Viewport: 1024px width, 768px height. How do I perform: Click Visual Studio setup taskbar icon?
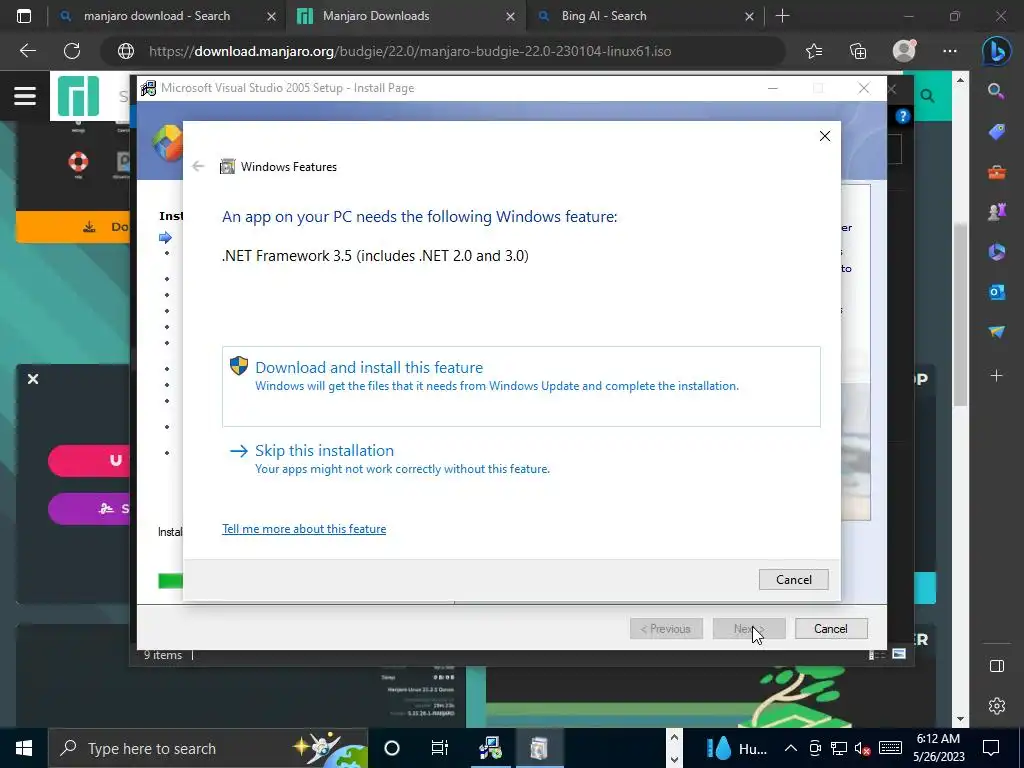pos(490,748)
